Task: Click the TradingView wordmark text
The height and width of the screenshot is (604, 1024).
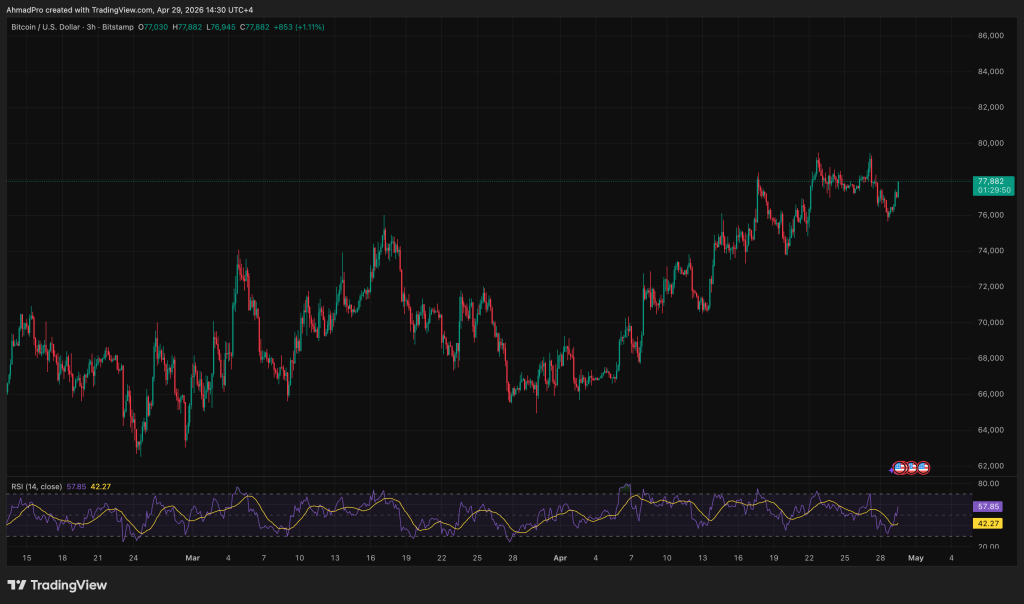Action: click(x=69, y=585)
